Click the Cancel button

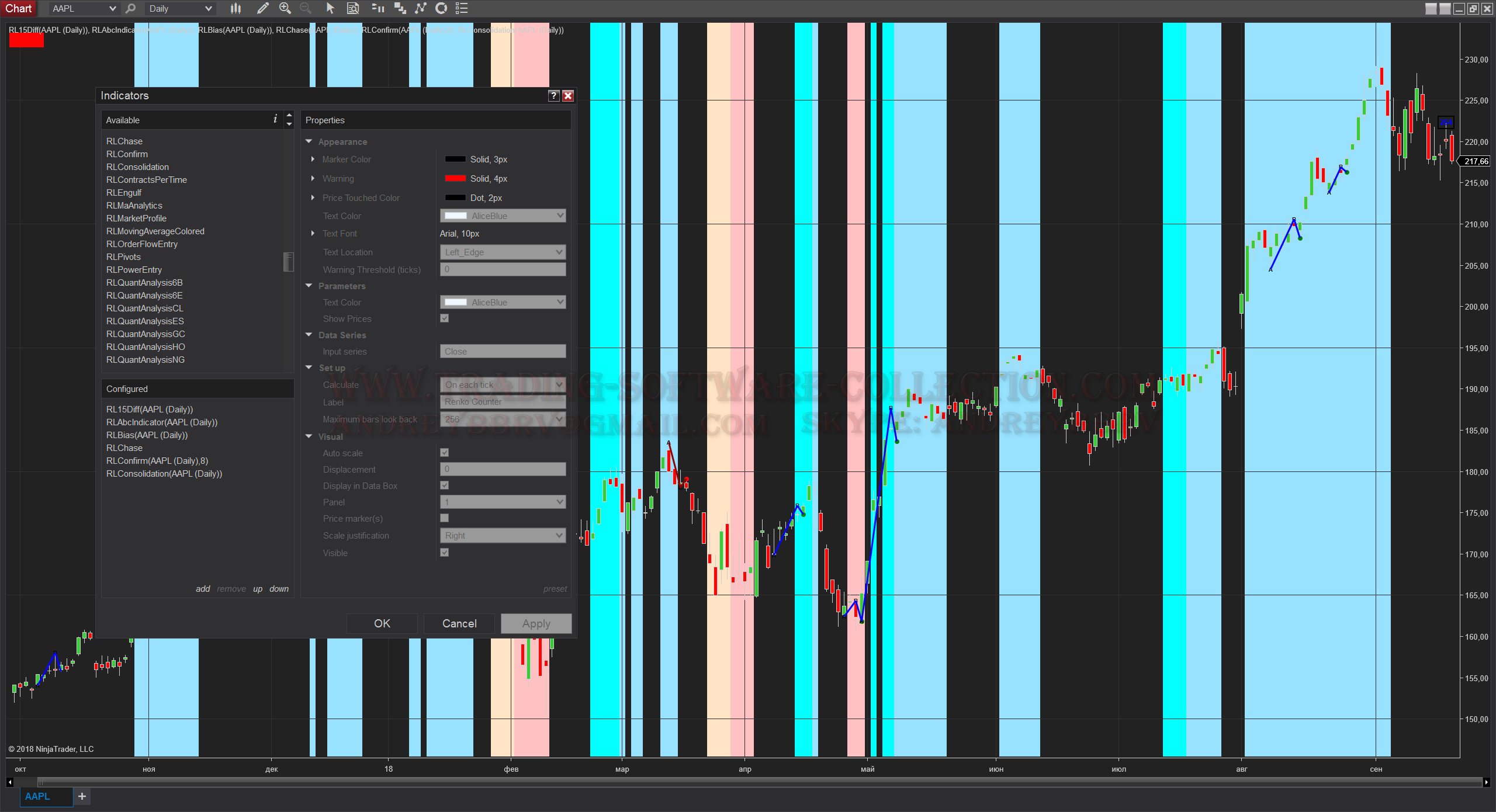(459, 623)
